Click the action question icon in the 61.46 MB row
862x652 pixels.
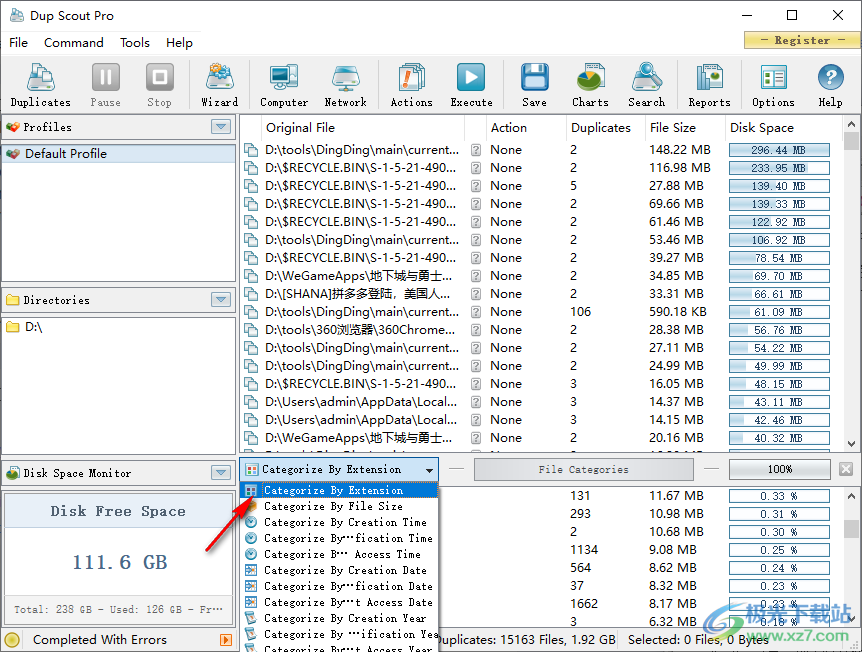click(x=476, y=222)
